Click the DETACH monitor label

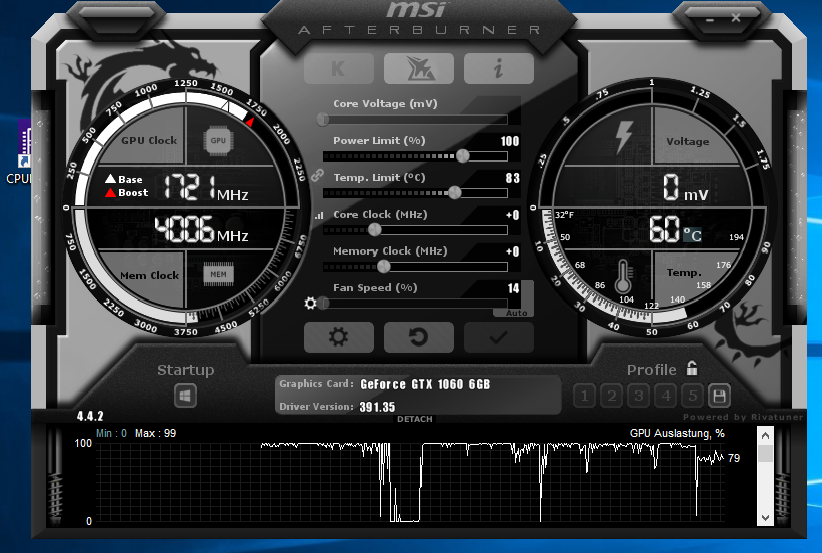(x=415, y=419)
